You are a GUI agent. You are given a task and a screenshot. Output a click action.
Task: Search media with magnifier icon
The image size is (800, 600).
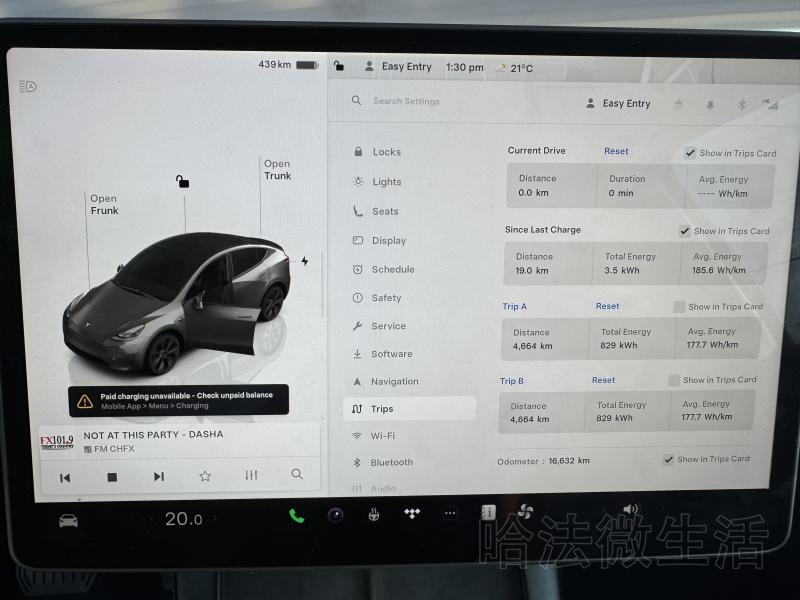tap(297, 474)
